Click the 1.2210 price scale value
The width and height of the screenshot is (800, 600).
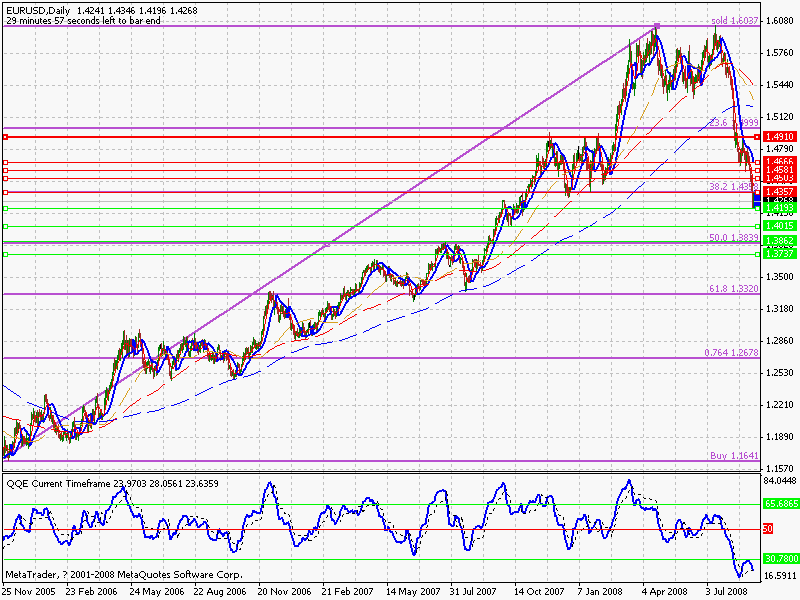pyautogui.click(x=780, y=405)
